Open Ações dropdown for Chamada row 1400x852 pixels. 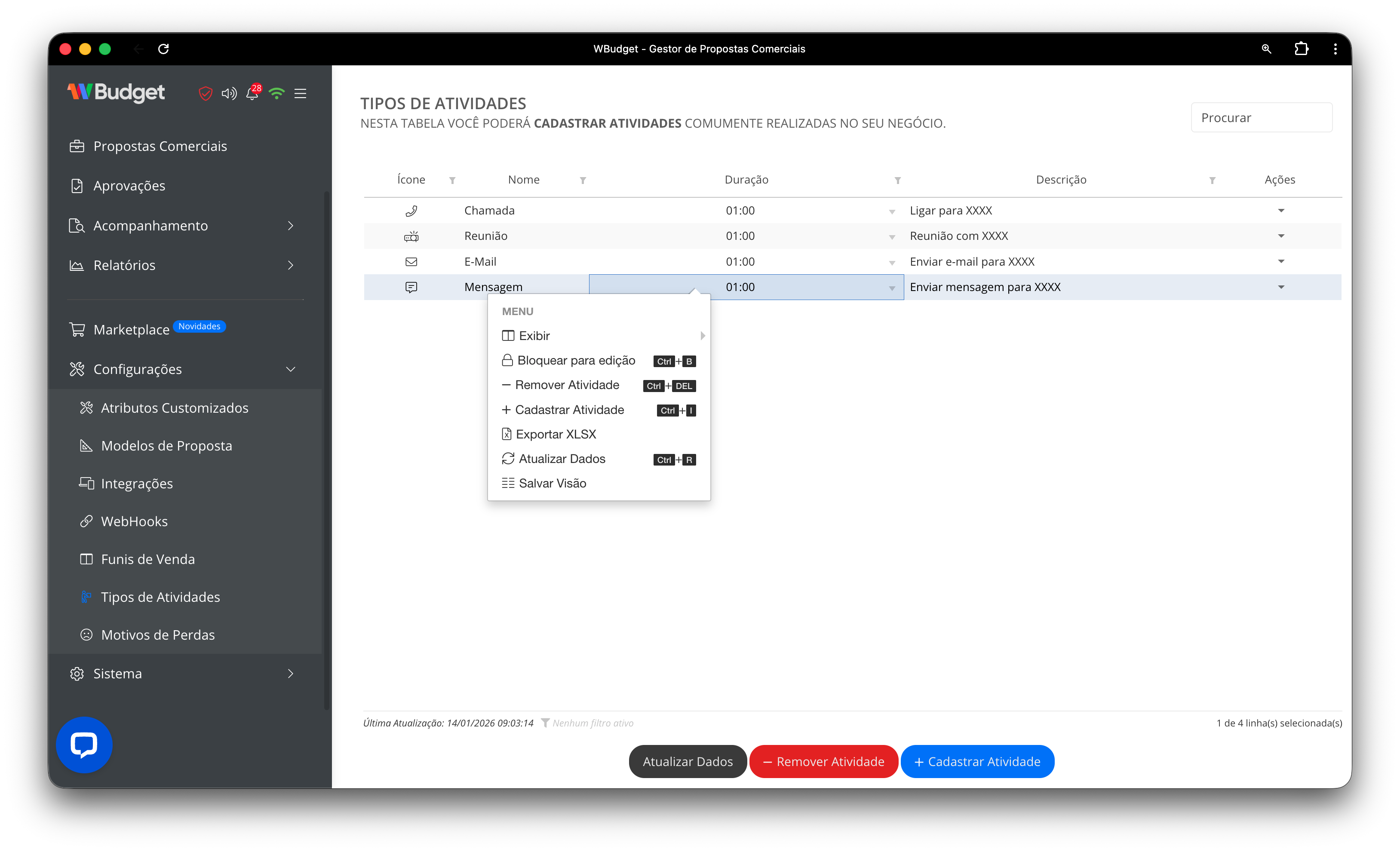[x=1280, y=211]
